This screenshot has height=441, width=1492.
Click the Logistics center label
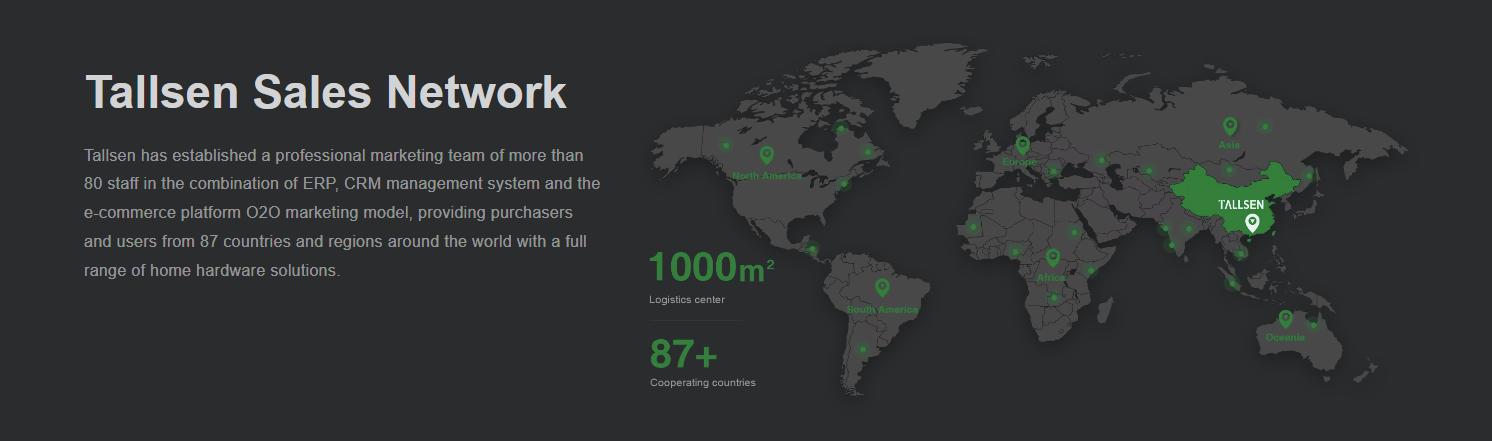click(687, 300)
